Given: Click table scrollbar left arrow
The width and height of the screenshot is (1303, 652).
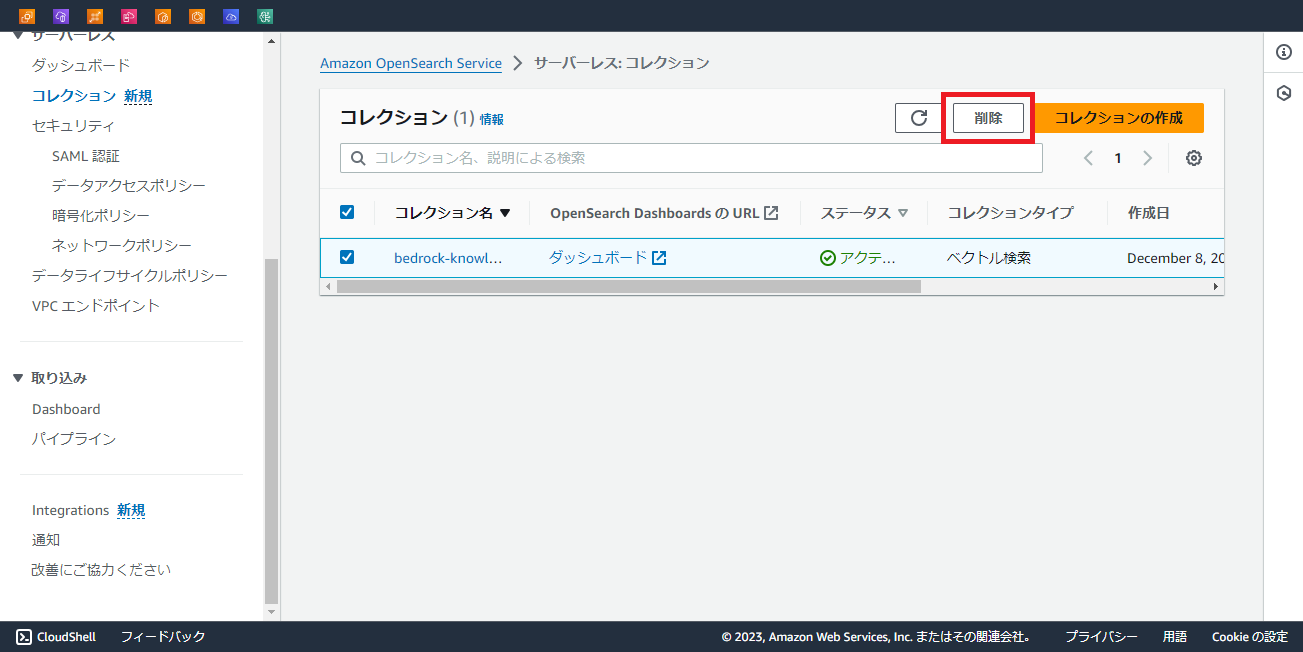Looking at the screenshot, I should pyautogui.click(x=328, y=286).
